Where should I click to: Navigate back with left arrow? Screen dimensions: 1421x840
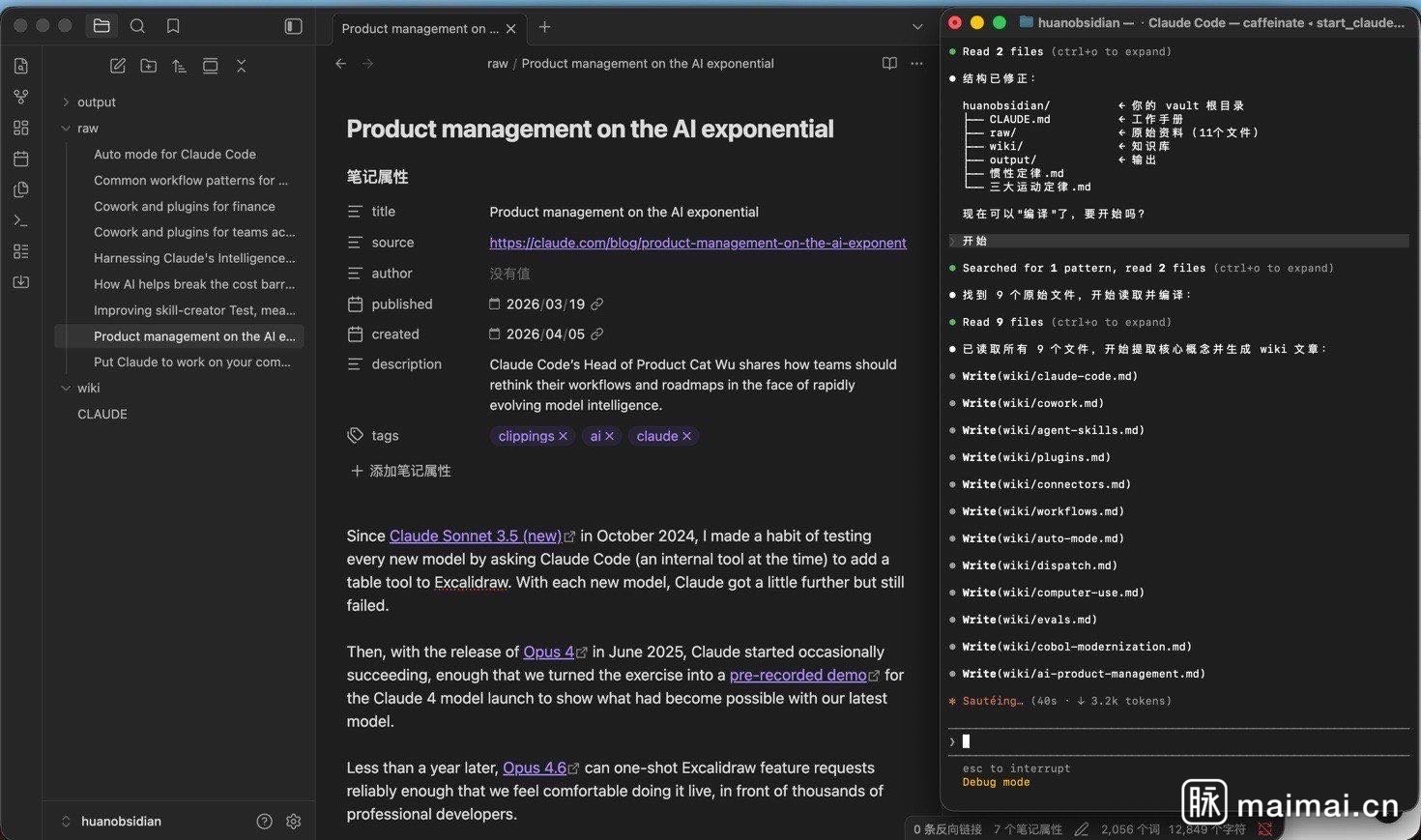coord(340,64)
